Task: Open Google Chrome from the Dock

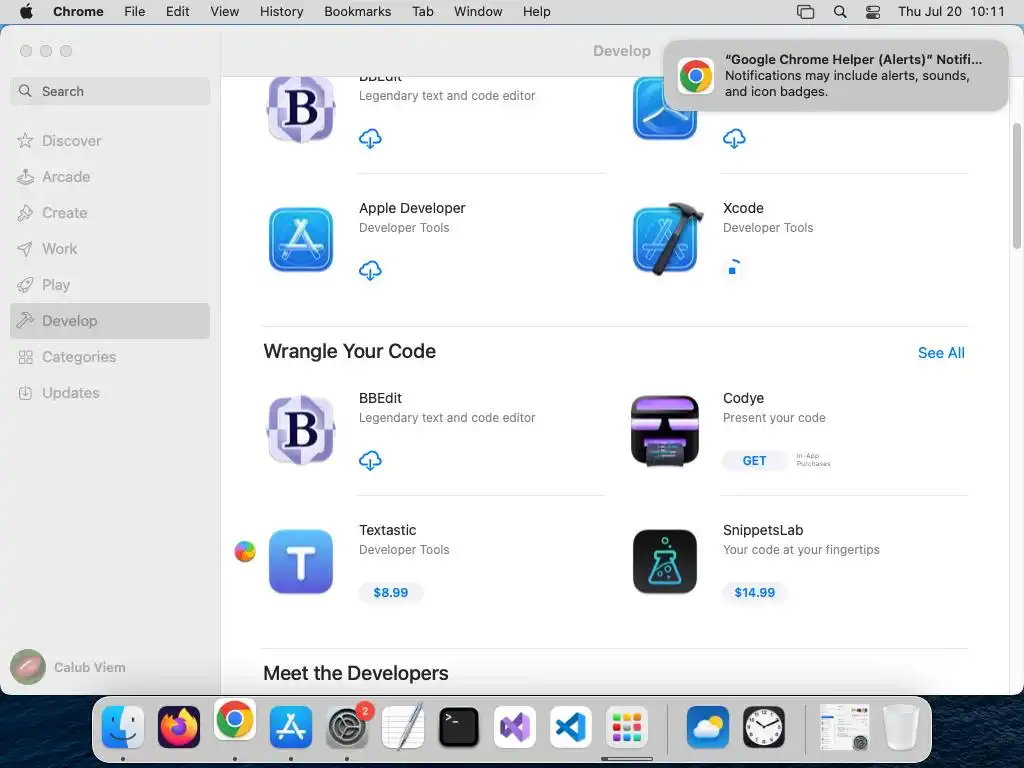Action: coord(234,720)
